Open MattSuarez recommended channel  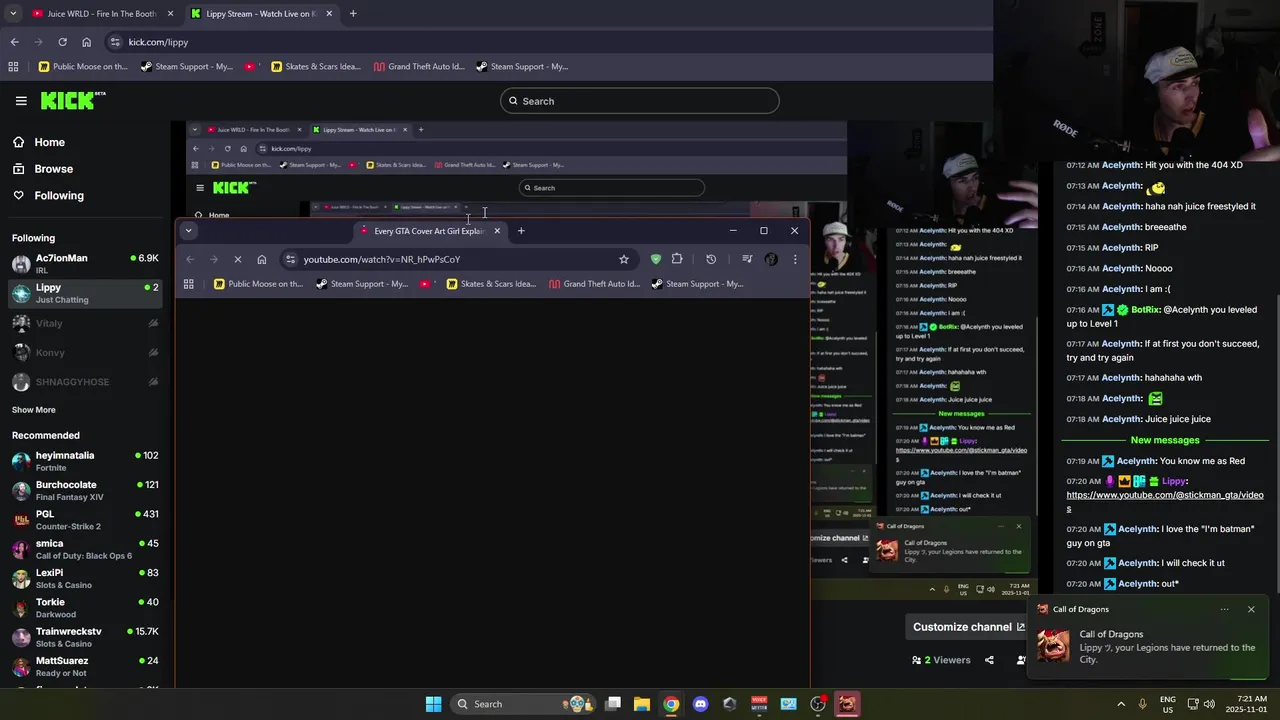[x=86, y=666]
